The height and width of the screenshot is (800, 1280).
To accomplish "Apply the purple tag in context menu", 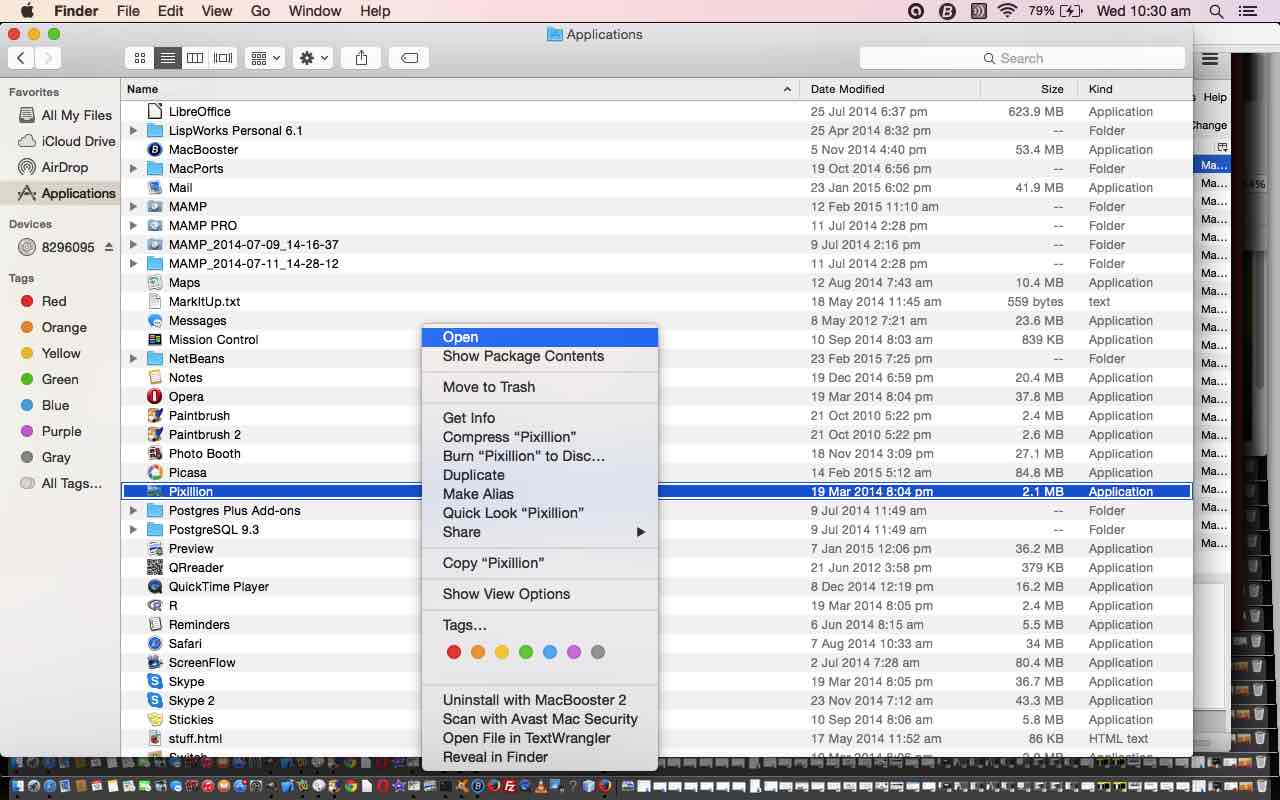I will click(574, 652).
